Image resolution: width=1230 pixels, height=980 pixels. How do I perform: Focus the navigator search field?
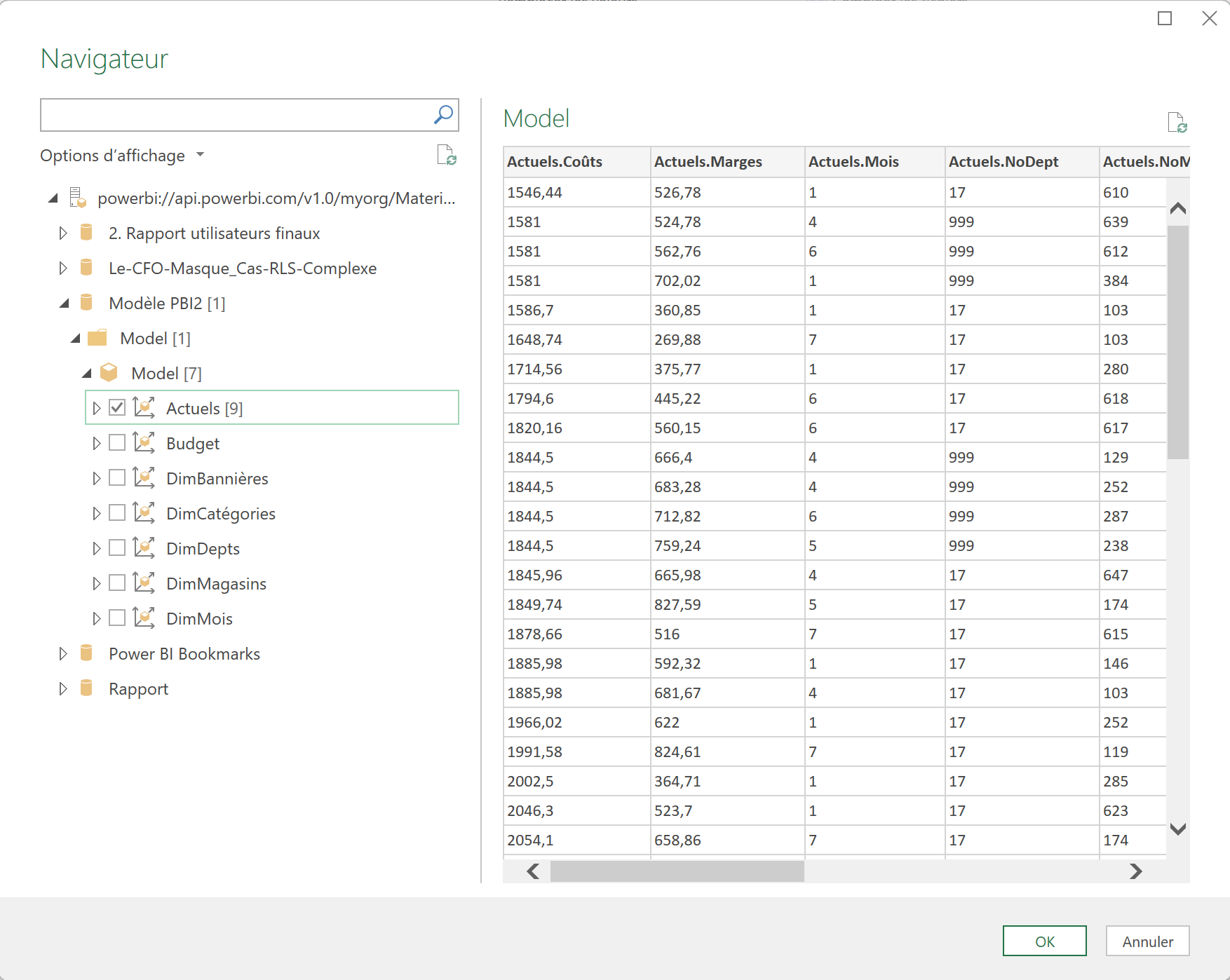(249, 115)
